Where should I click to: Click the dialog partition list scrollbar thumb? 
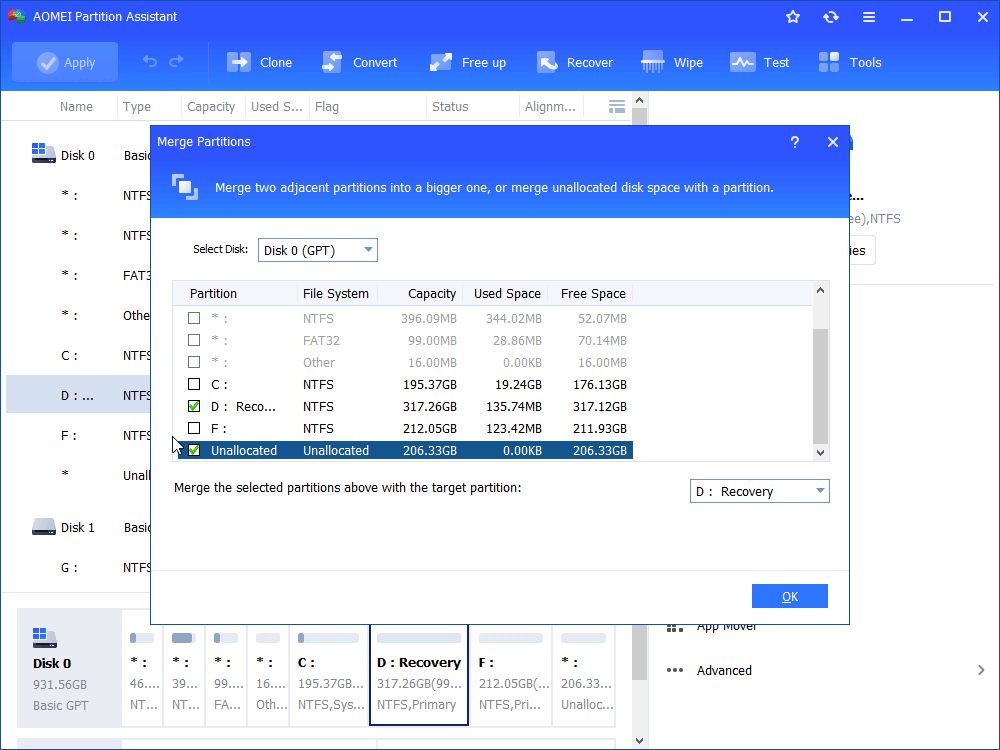821,386
